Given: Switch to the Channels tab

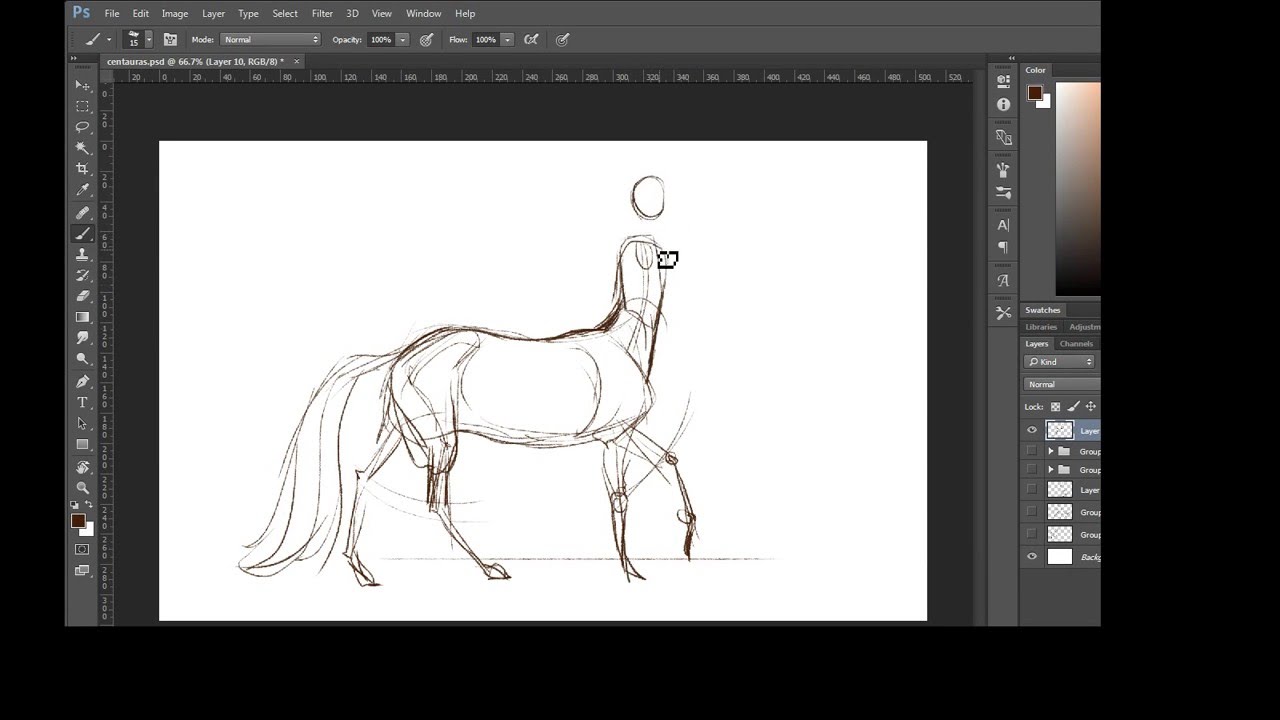Looking at the screenshot, I should point(1076,344).
